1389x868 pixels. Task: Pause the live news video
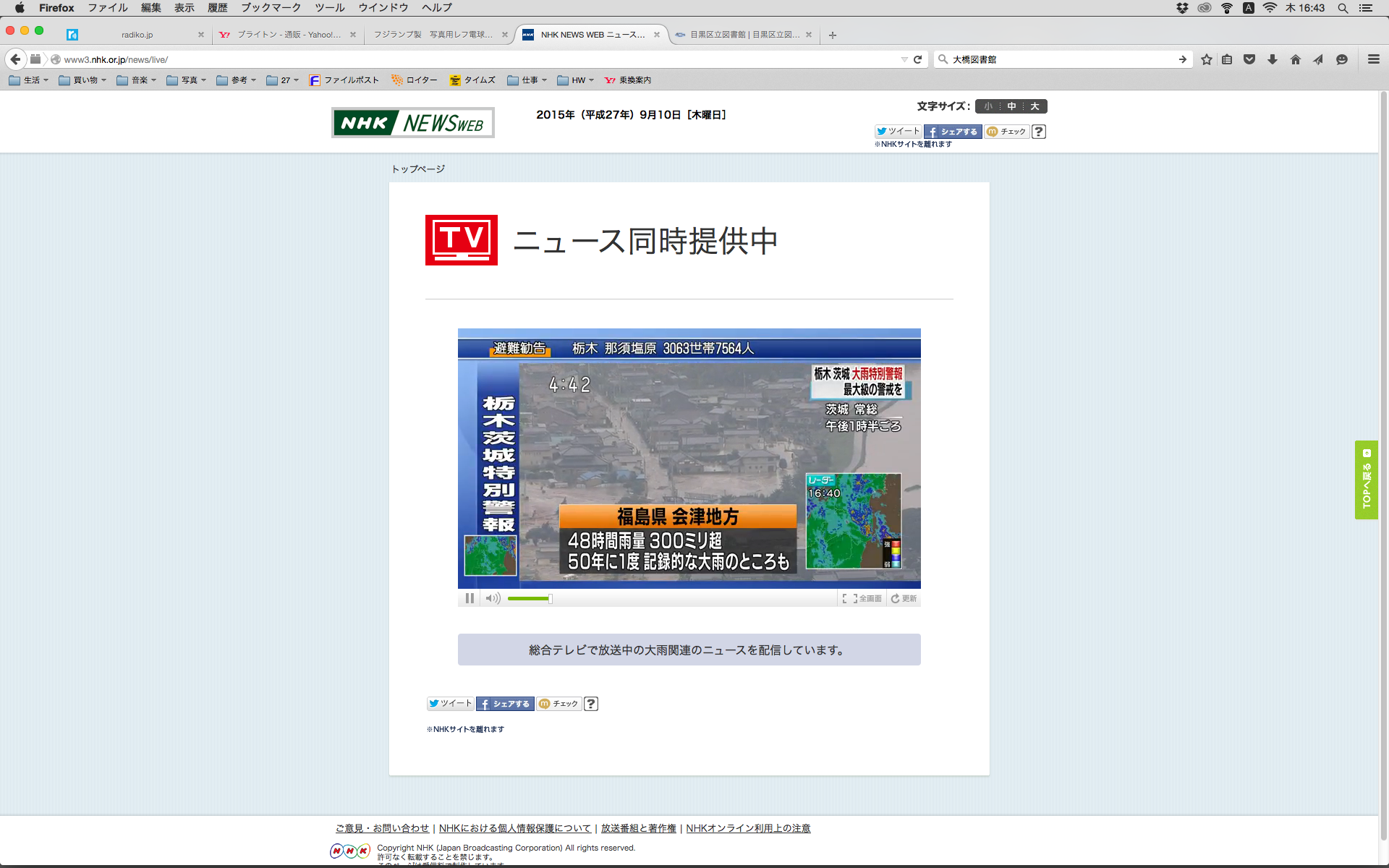pyautogui.click(x=470, y=598)
